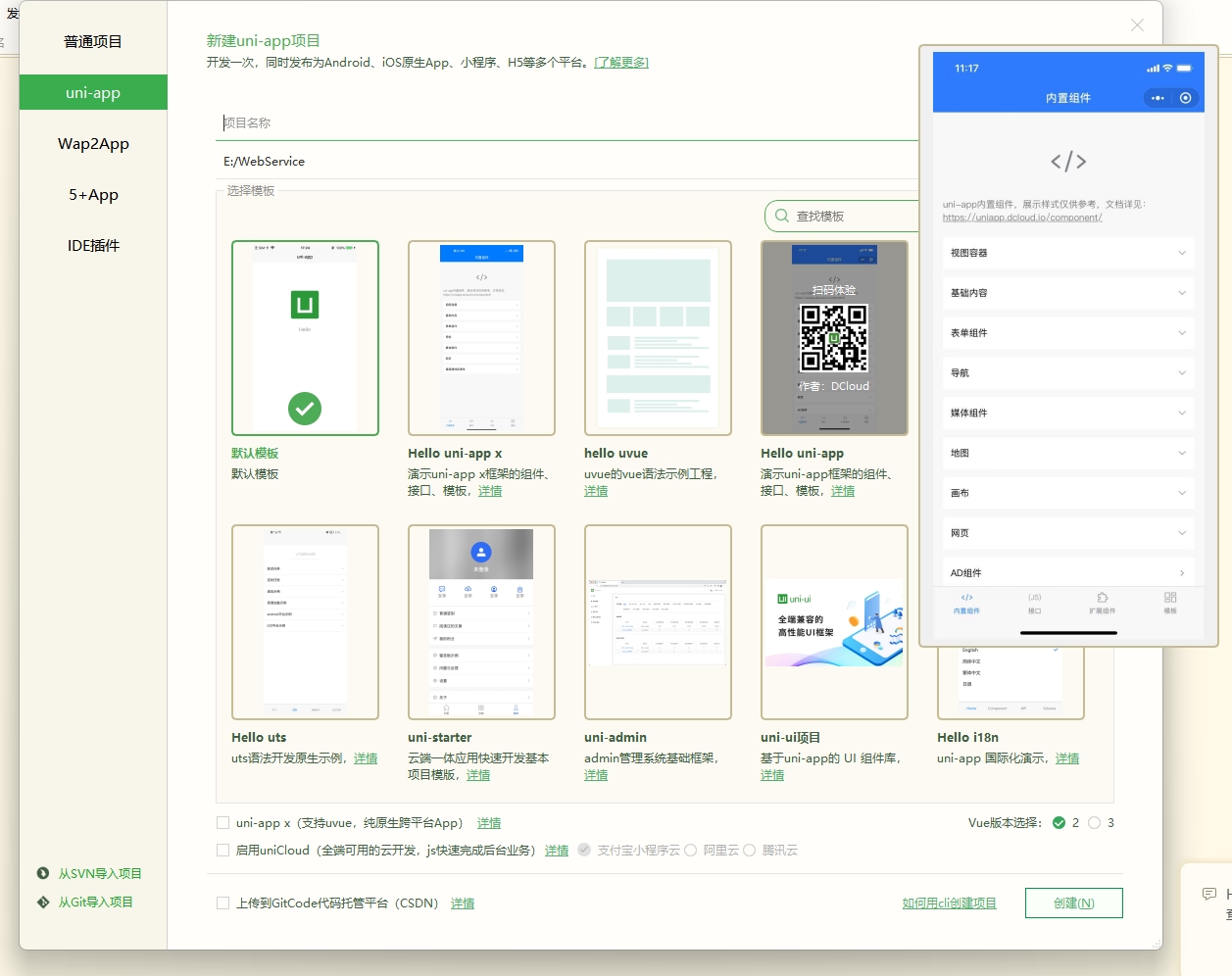Expand 网页 section in preview
The image size is (1232, 976).
click(x=1068, y=534)
